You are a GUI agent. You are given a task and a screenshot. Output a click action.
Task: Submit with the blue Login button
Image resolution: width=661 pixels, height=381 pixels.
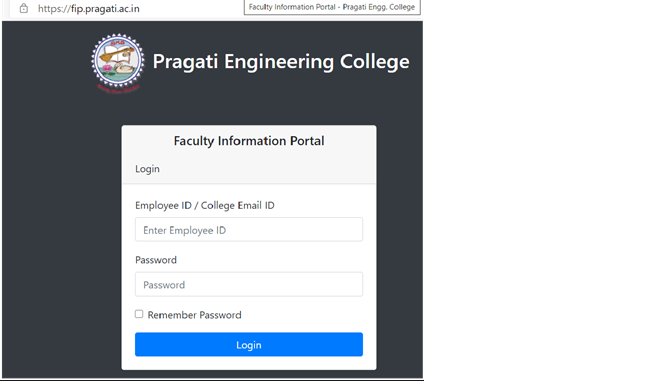(x=249, y=344)
